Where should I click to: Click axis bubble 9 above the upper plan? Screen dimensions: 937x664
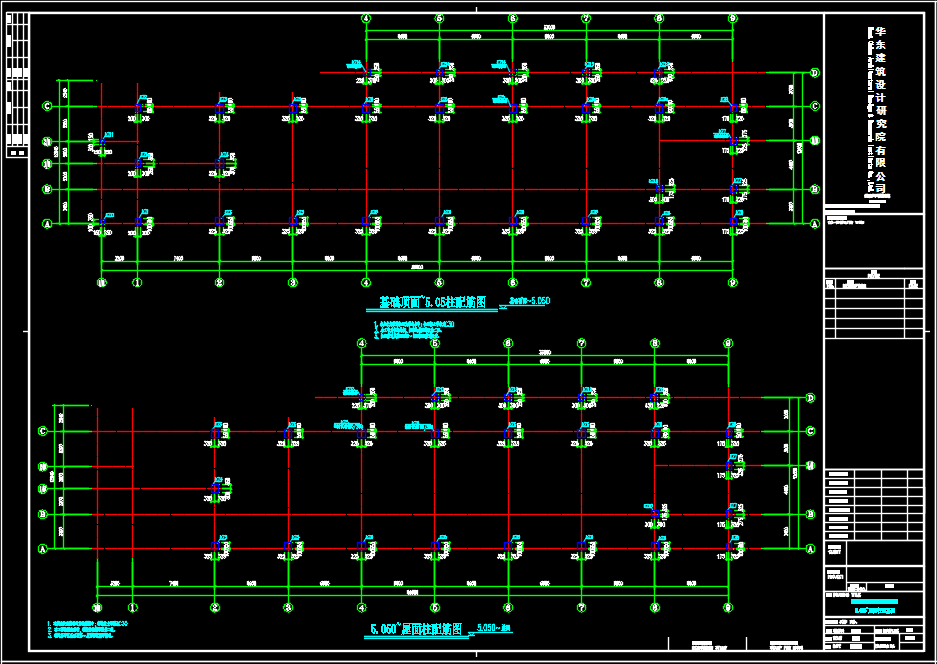pos(733,18)
